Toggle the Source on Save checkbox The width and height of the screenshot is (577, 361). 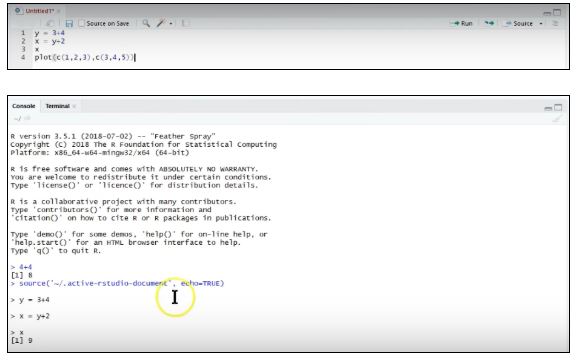coord(82,24)
